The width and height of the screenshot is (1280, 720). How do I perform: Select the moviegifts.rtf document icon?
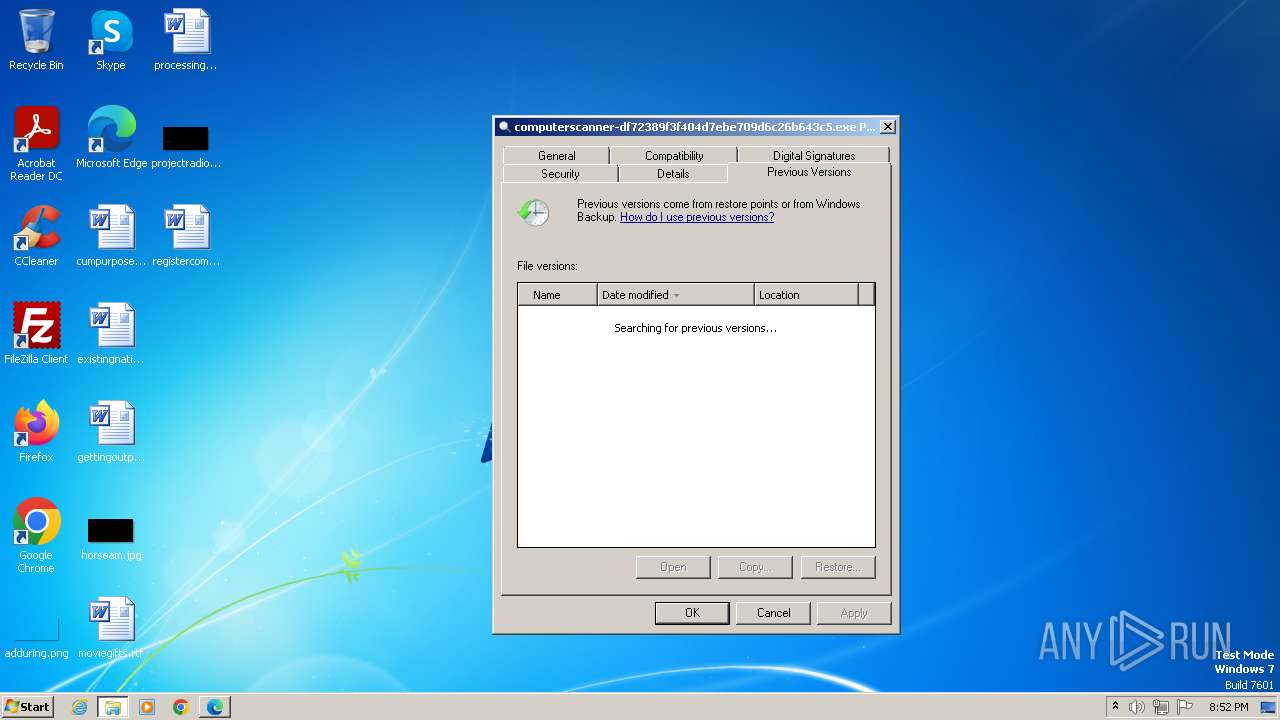pyautogui.click(x=111, y=627)
